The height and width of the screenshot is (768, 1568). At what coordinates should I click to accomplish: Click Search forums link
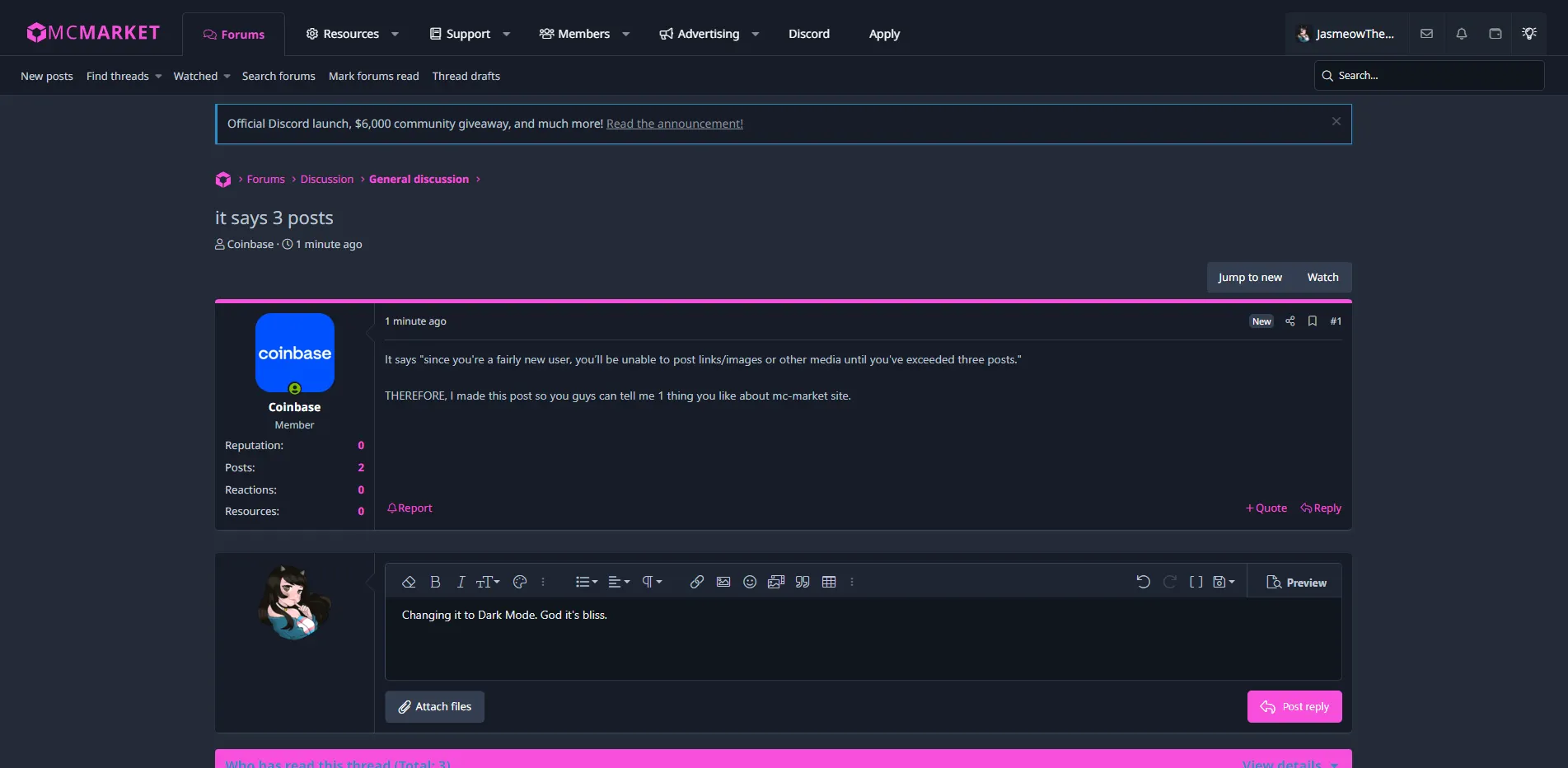278,76
